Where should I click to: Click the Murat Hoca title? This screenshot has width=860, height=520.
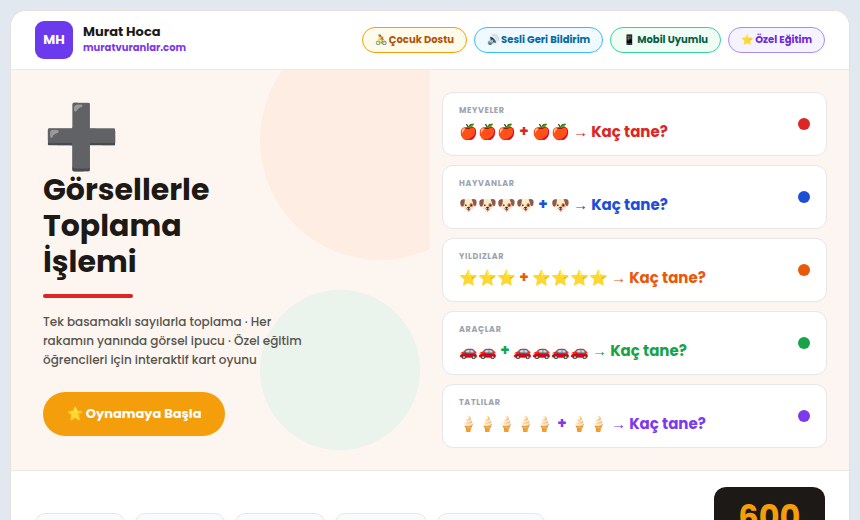point(122,32)
